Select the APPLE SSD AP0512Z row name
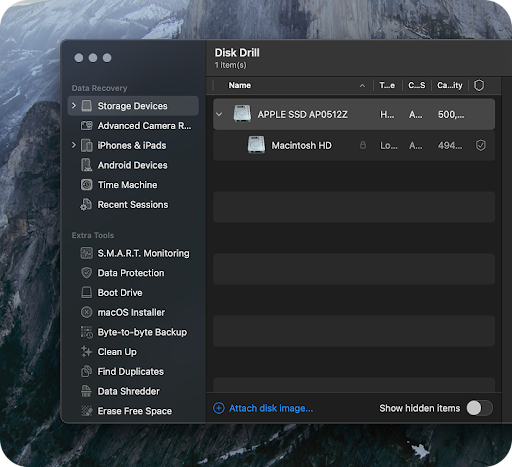Screen dimensions: 512x467 [x=302, y=115]
